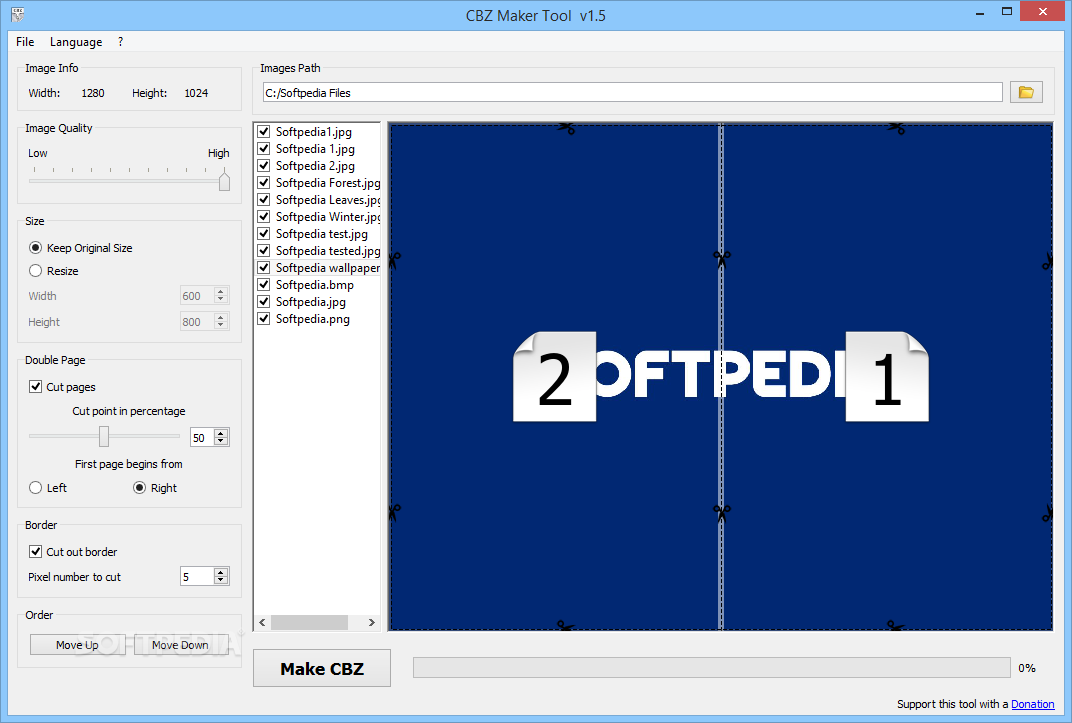
Task: Click the file list horizontal scrollbar thumb
Action: [x=309, y=623]
